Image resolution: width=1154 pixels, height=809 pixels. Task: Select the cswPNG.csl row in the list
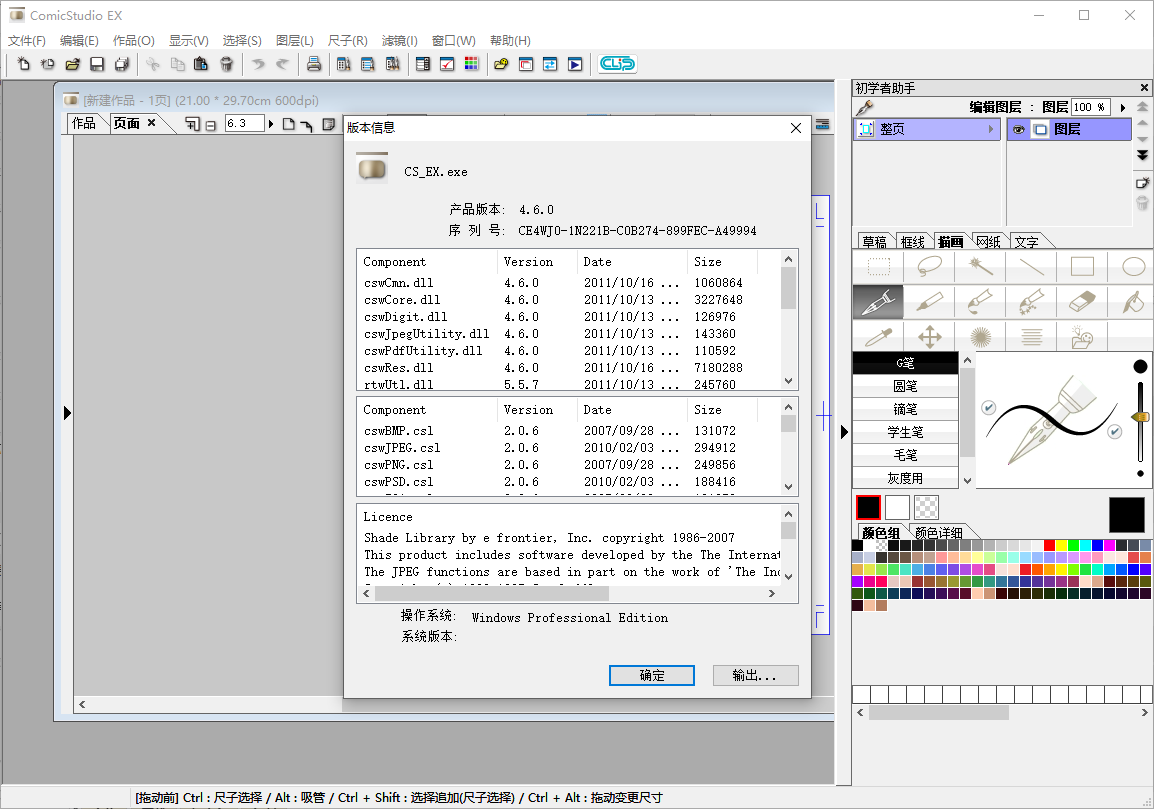click(568, 464)
